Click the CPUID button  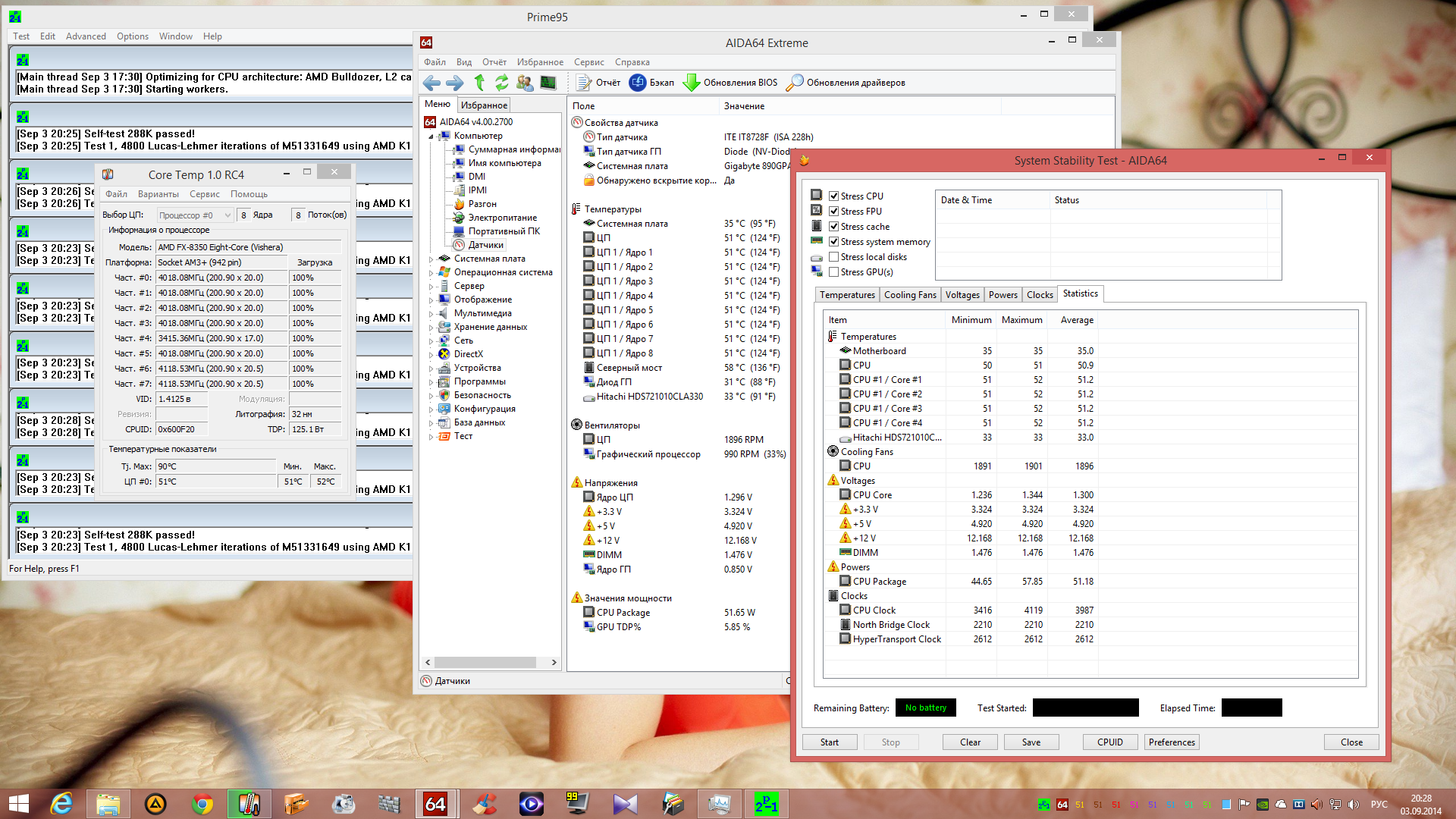(x=1110, y=742)
